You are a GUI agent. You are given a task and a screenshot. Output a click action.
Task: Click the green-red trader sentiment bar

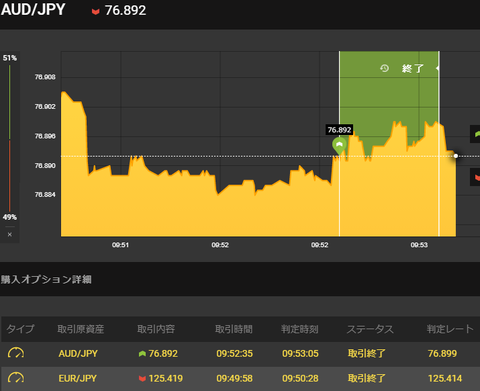[10, 138]
